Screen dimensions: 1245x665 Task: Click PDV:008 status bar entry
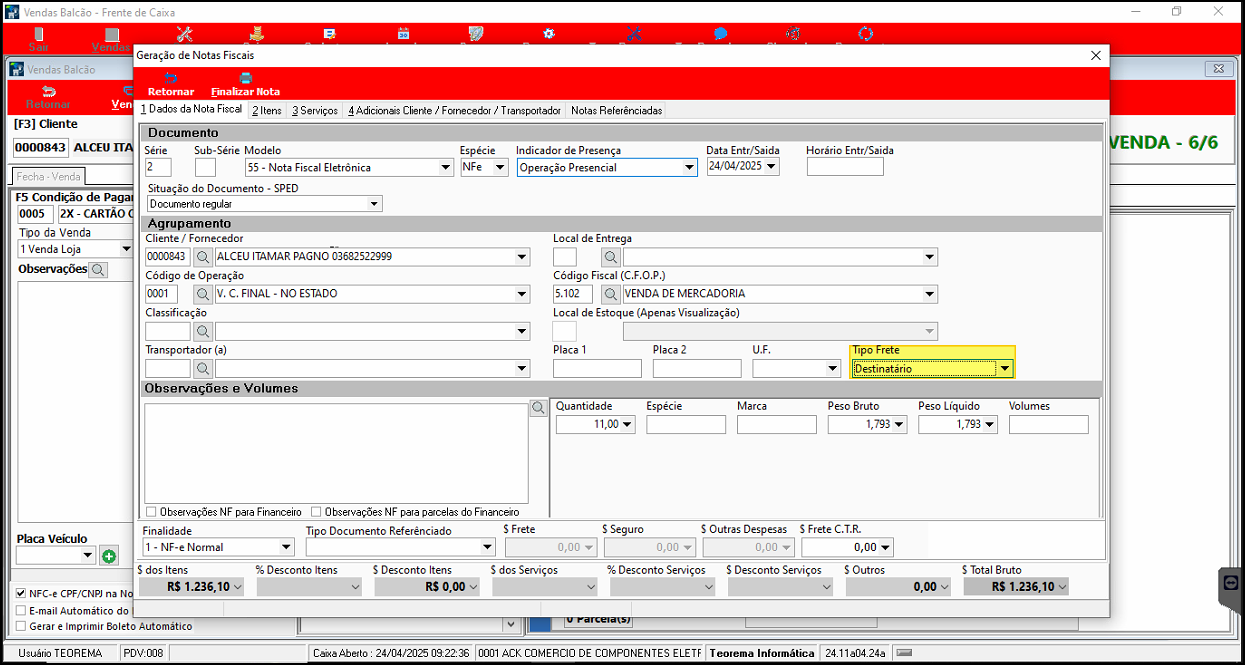142,653
